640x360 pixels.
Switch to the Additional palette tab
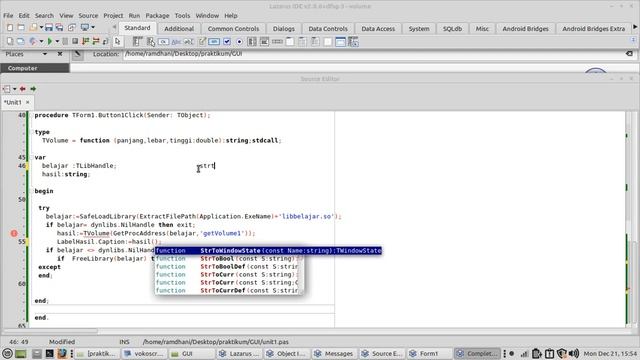pyautogui.click(x=179, y=29)
